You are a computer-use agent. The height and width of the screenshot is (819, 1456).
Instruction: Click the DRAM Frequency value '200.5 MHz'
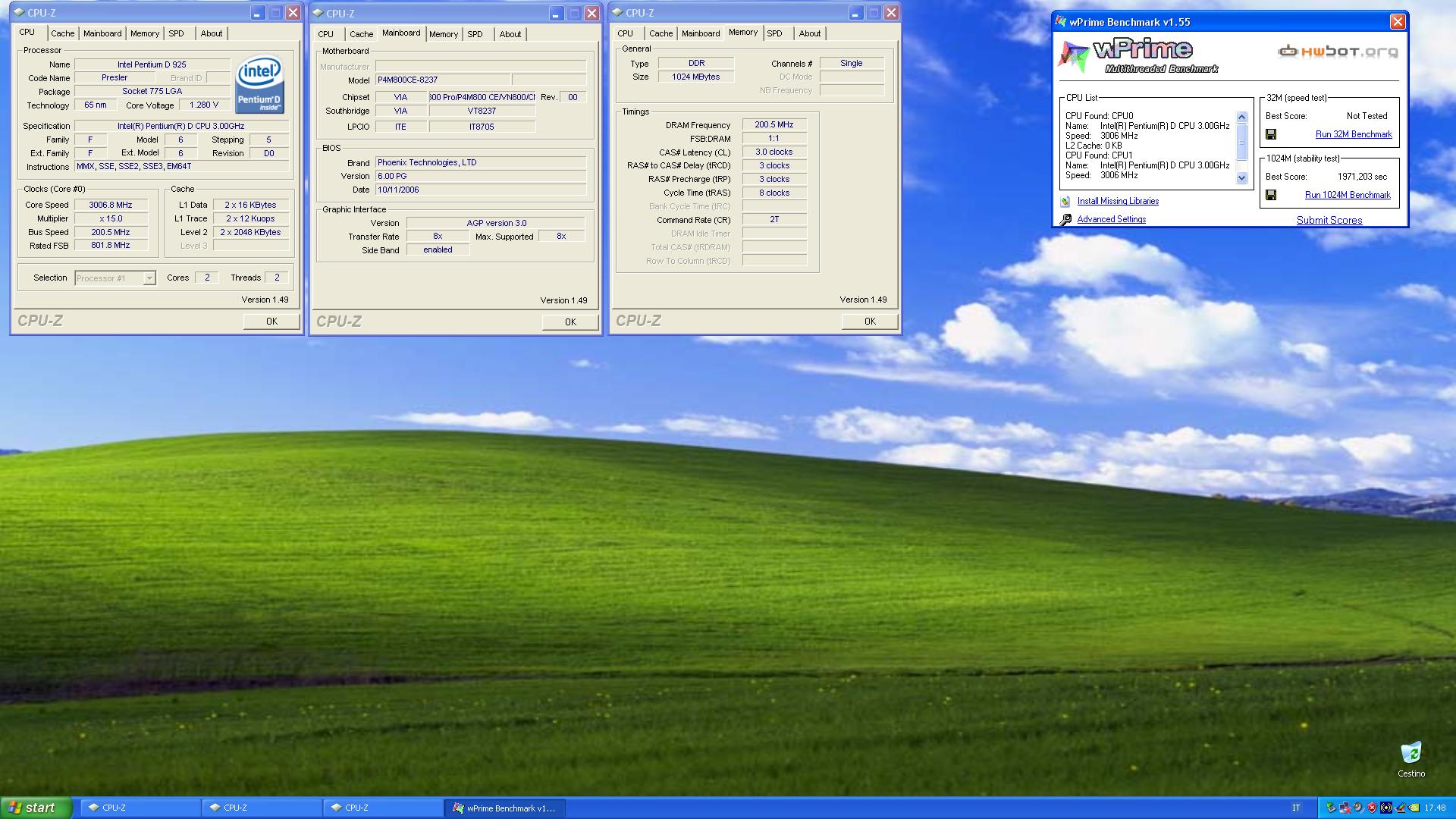(x=774, y=124)
